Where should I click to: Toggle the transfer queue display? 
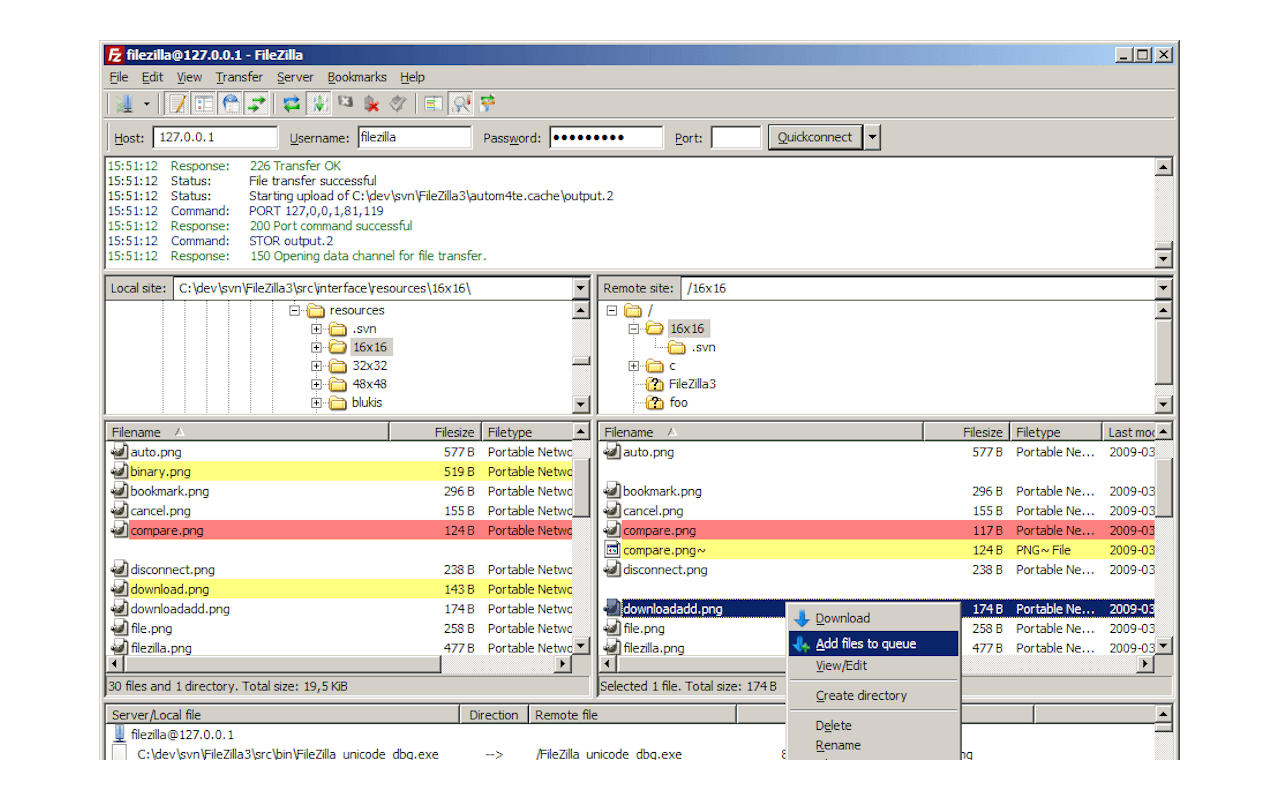(x=257, y=103)
